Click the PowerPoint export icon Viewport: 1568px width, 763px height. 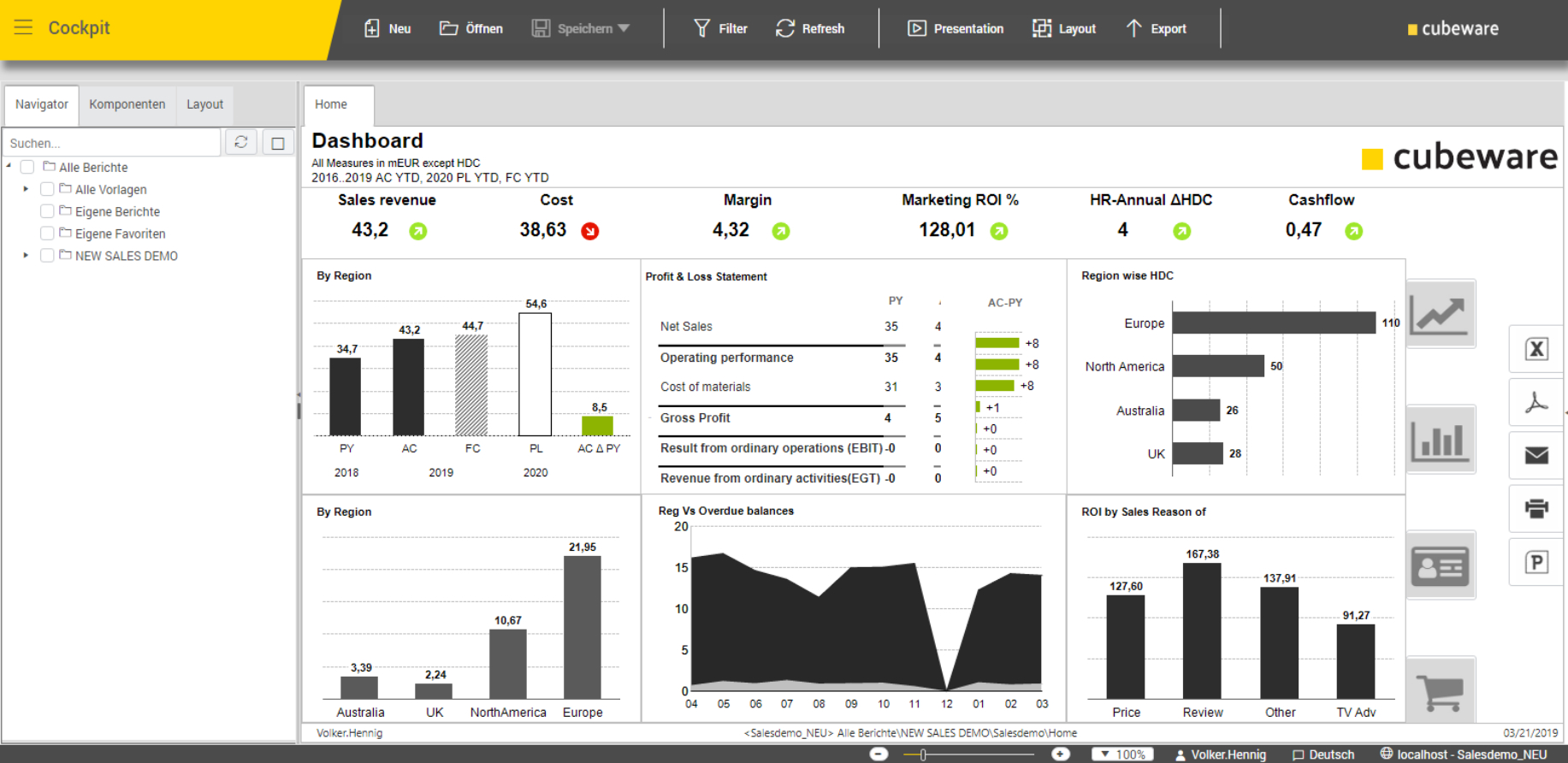point(1536,562)
